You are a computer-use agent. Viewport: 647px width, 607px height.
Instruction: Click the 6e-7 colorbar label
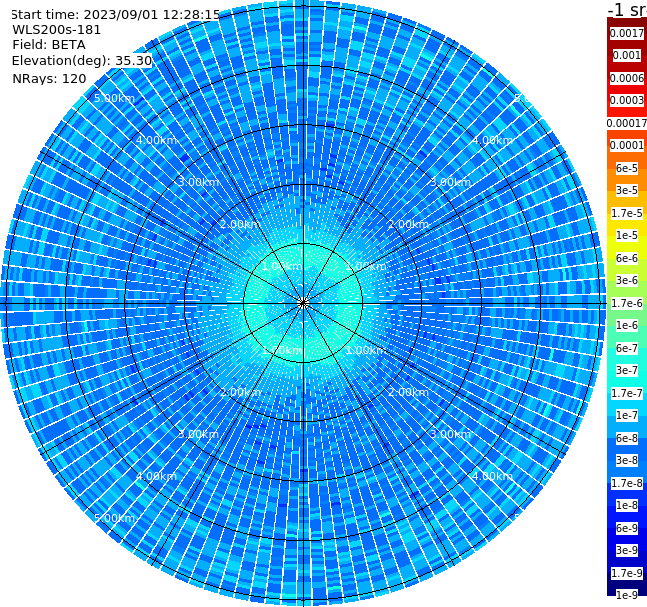point(627,348)
